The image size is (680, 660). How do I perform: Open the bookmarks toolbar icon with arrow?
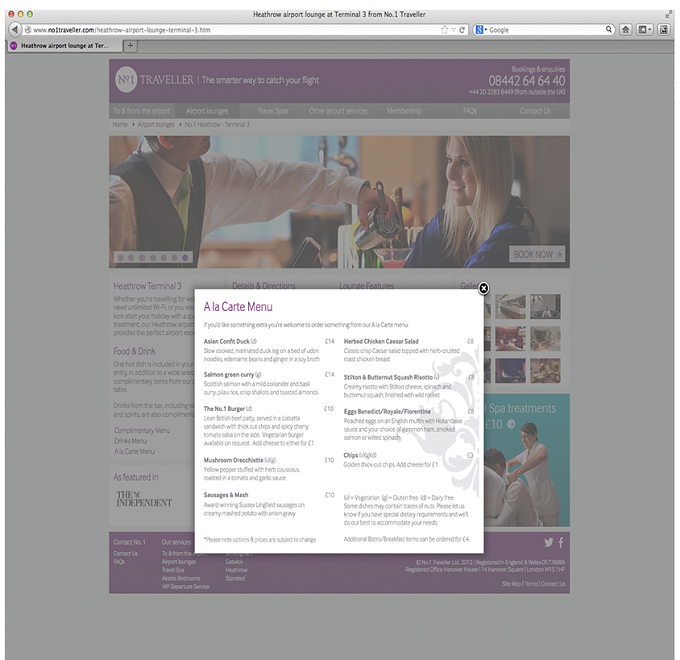tap(644, 29)
